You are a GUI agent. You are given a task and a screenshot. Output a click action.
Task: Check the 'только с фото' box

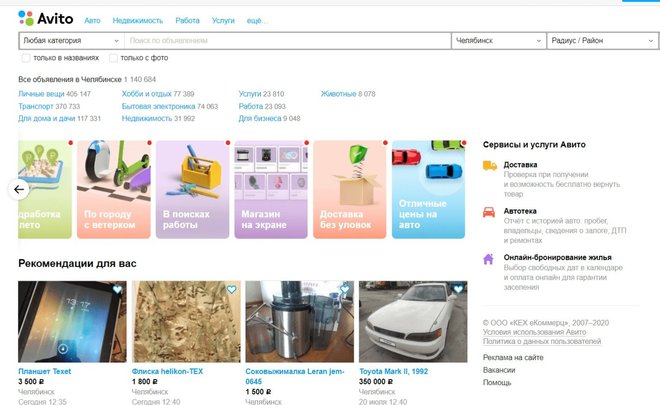click(114, 58)
